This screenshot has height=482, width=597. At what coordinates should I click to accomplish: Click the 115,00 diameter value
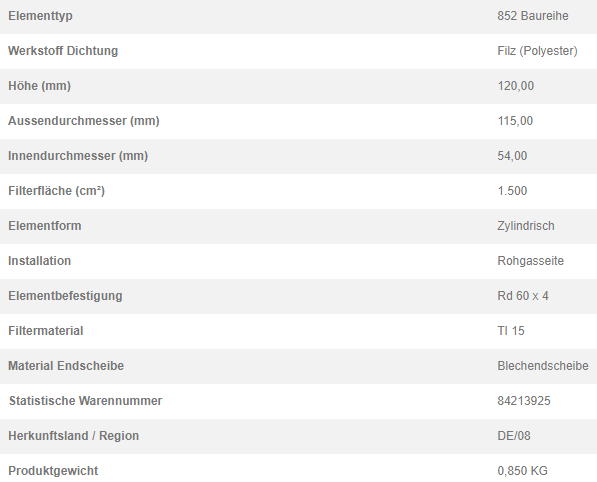pyautogui.click(x=515, y=121)
